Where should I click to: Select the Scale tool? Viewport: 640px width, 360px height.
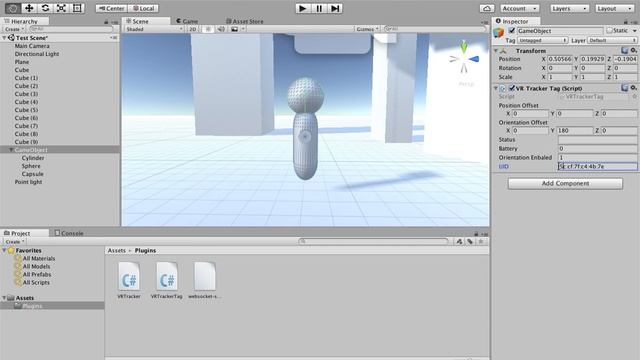pos(61,8)
